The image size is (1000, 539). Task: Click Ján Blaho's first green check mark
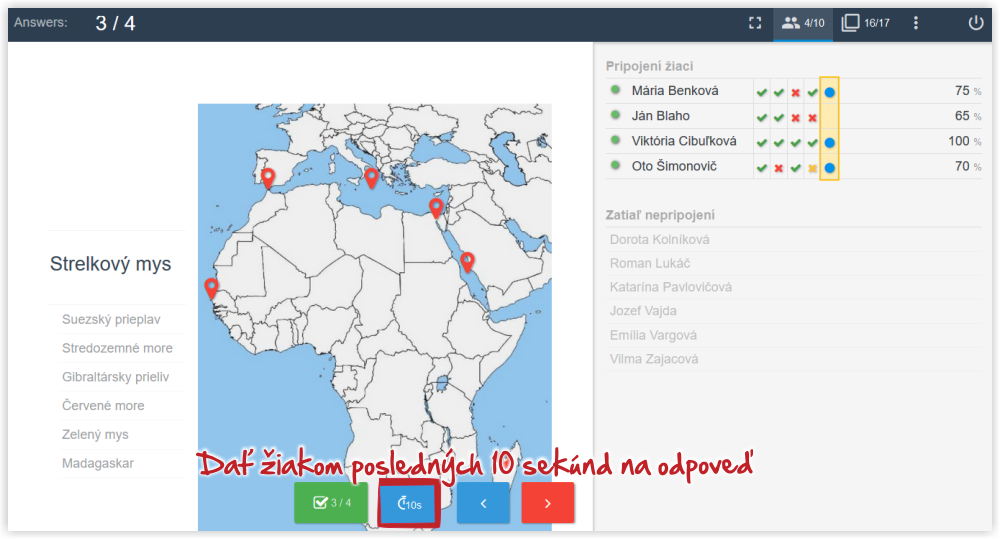point(761,118)
